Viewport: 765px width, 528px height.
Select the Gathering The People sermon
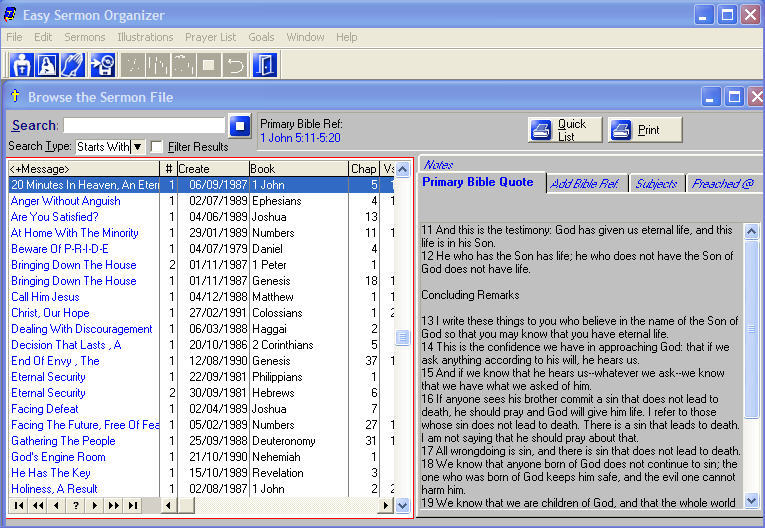(63, 441)
